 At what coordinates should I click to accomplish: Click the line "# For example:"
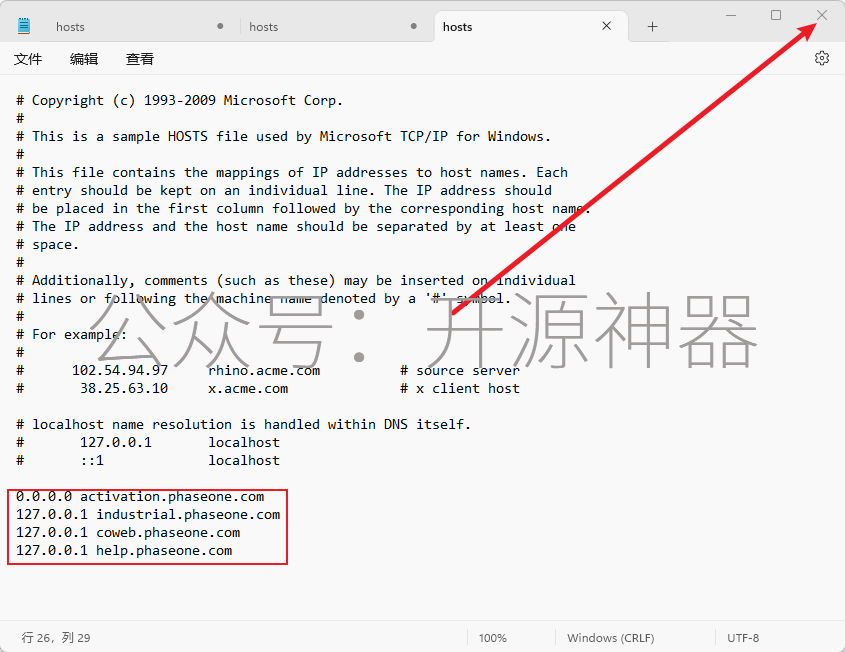pyautogui.click(x=71, y=335)
